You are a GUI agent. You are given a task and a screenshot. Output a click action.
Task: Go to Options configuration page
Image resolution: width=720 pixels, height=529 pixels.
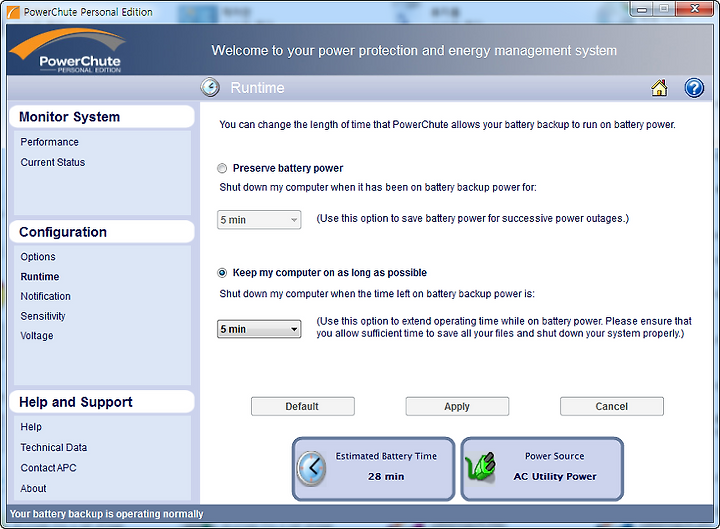[x=38, y=257]
